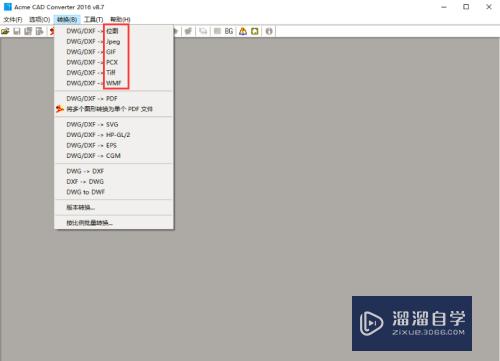Select DWG/DXF to HP-GL/2 entry
Viewport: 500px width, 361px height.
(x=114, y=135)
